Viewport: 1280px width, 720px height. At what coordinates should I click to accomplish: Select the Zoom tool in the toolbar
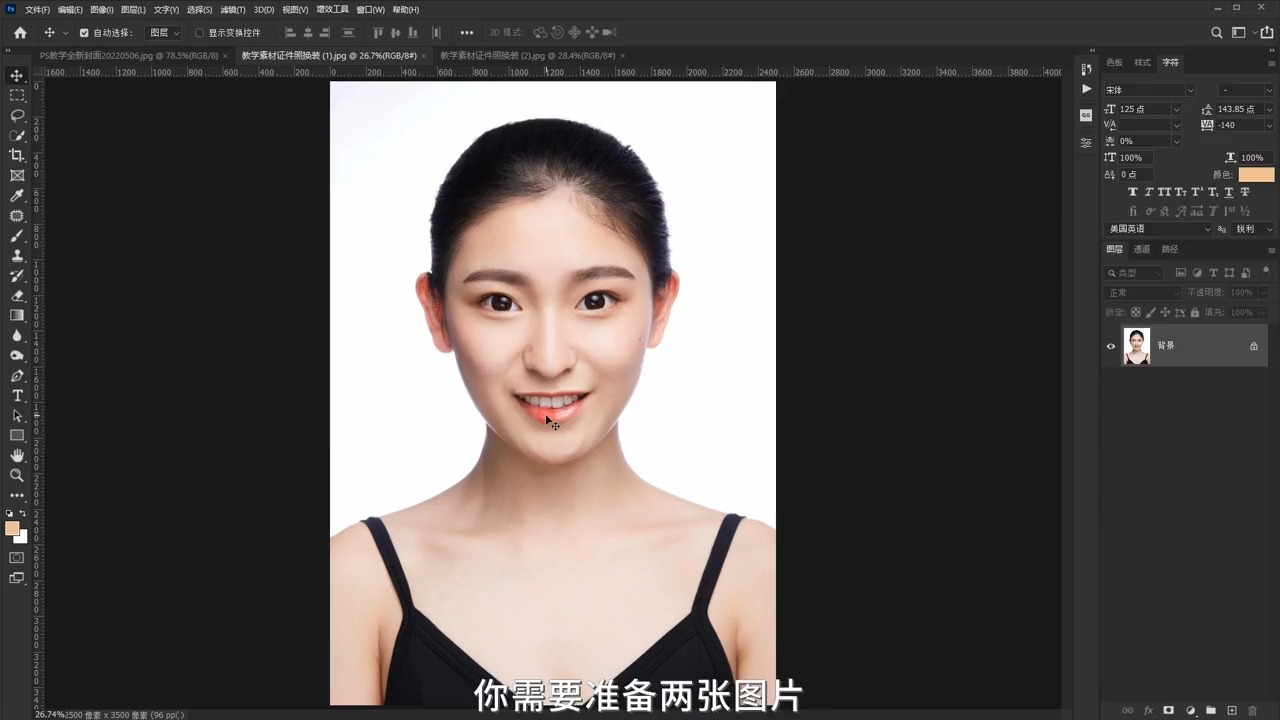[x=16, y=475]
